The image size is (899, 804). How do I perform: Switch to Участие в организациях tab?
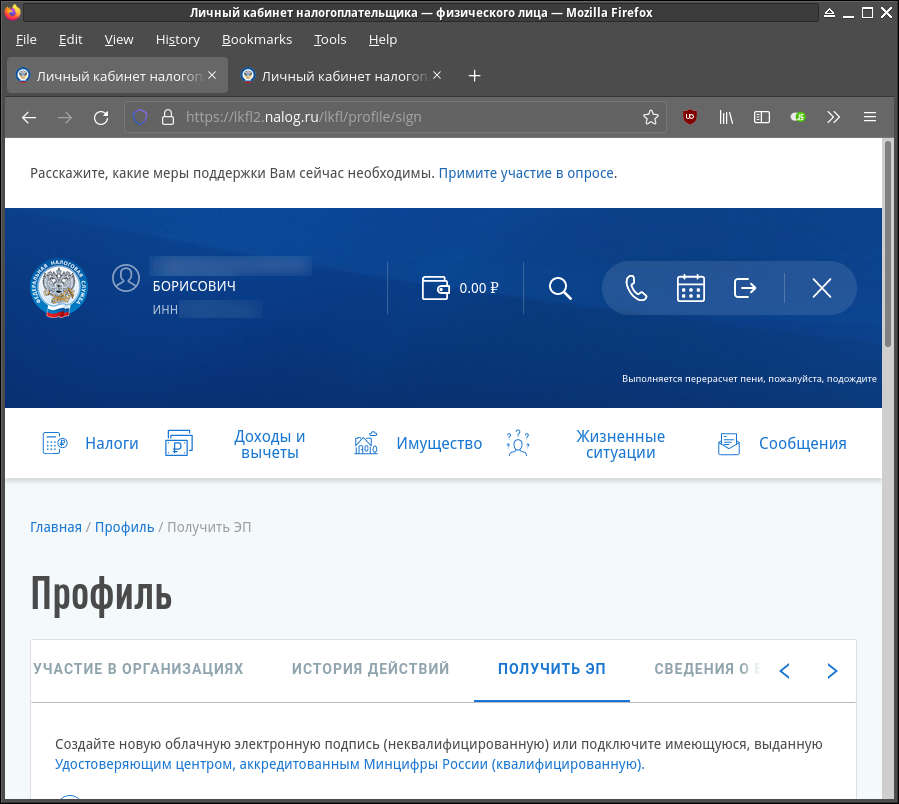(x=138, y=669)
